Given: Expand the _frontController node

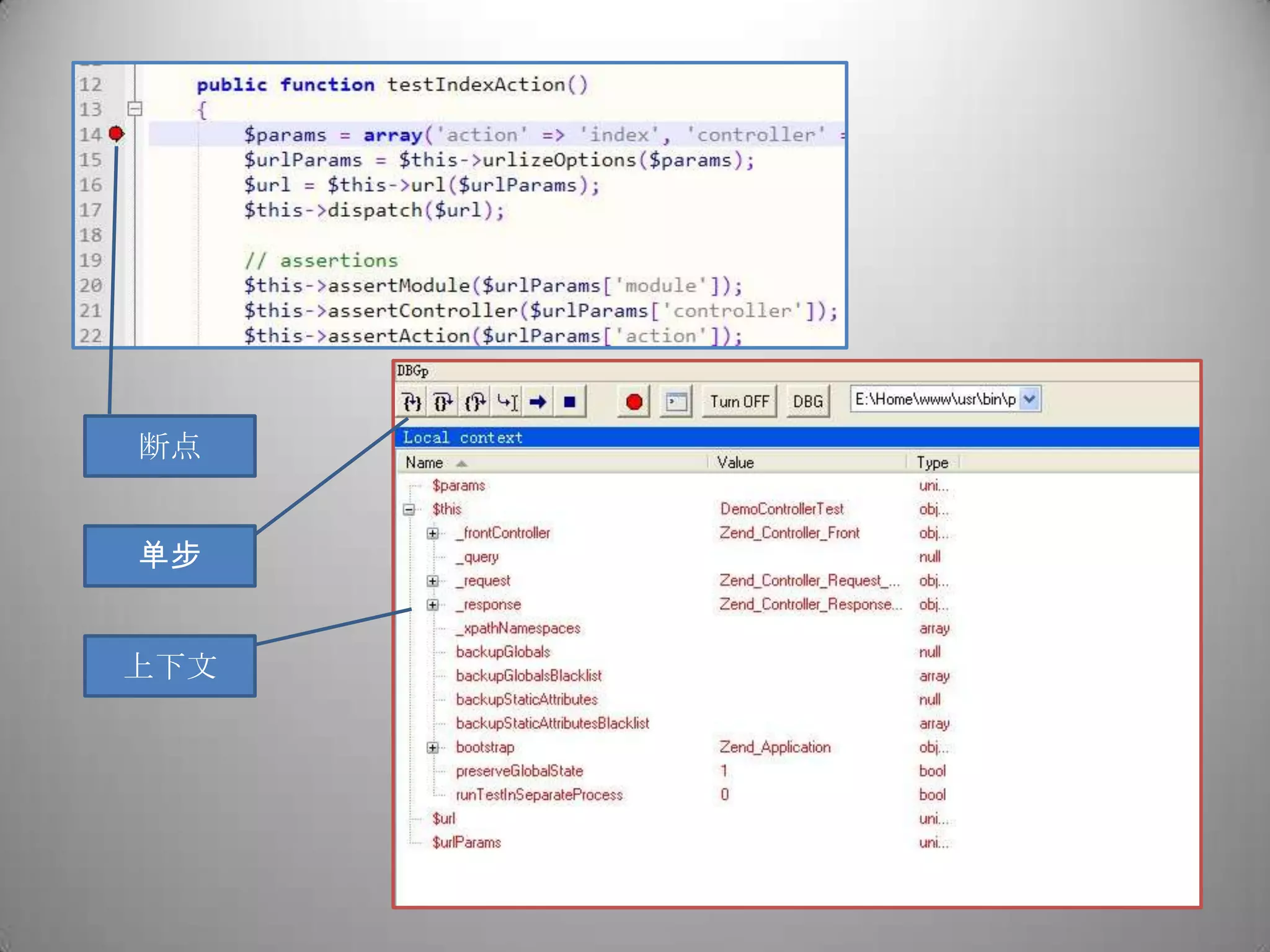Looking at the screenshot, I should pos(433,533).
